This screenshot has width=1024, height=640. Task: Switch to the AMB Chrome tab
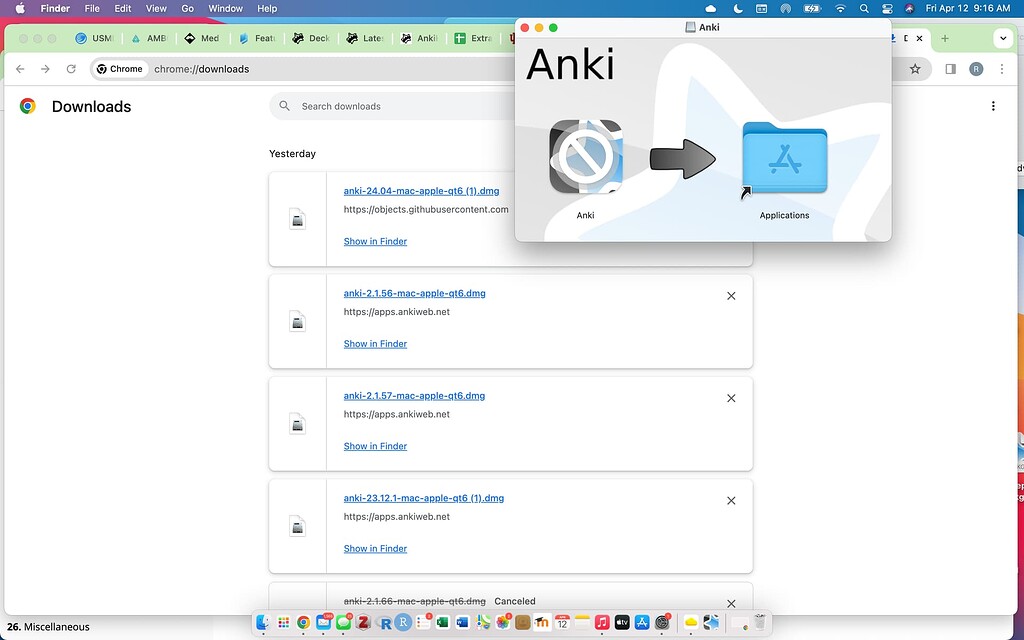[x=149, y=39]
